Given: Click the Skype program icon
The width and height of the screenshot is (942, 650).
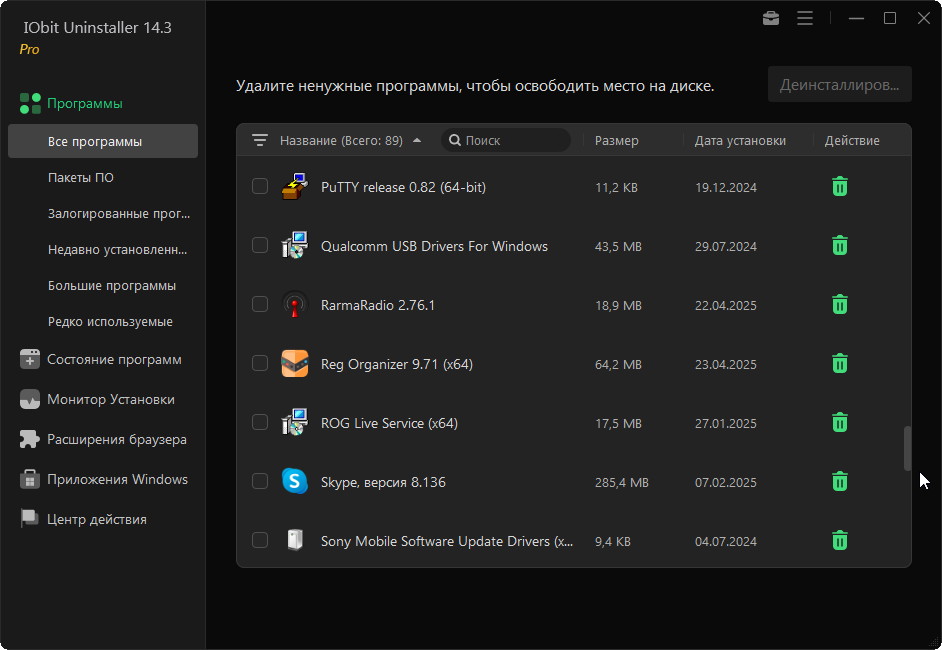Looking at the screenshot, I should tap(294, 481).
